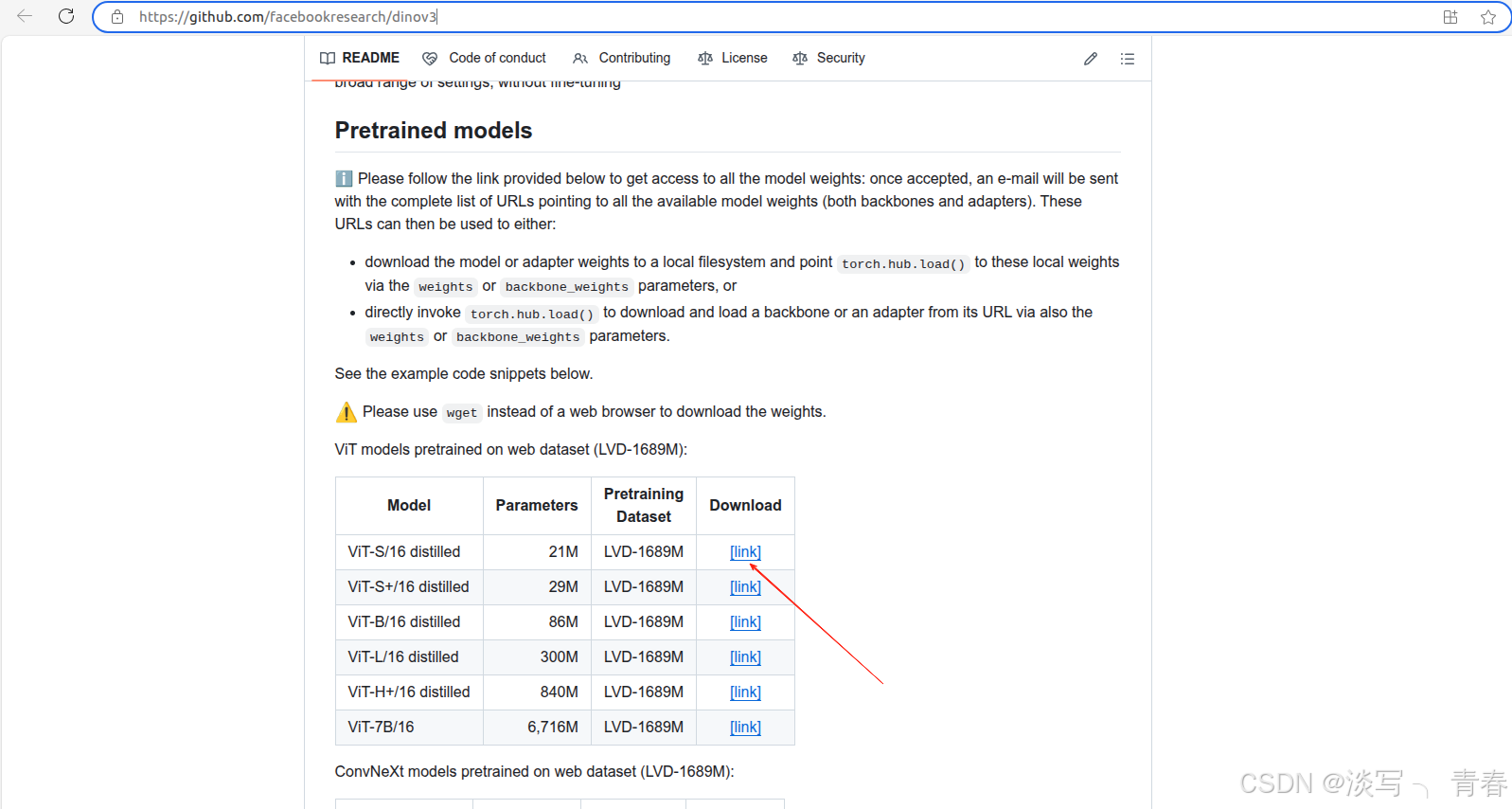Open the Contributing tab
1512x809 pixels.
(621, 58)
